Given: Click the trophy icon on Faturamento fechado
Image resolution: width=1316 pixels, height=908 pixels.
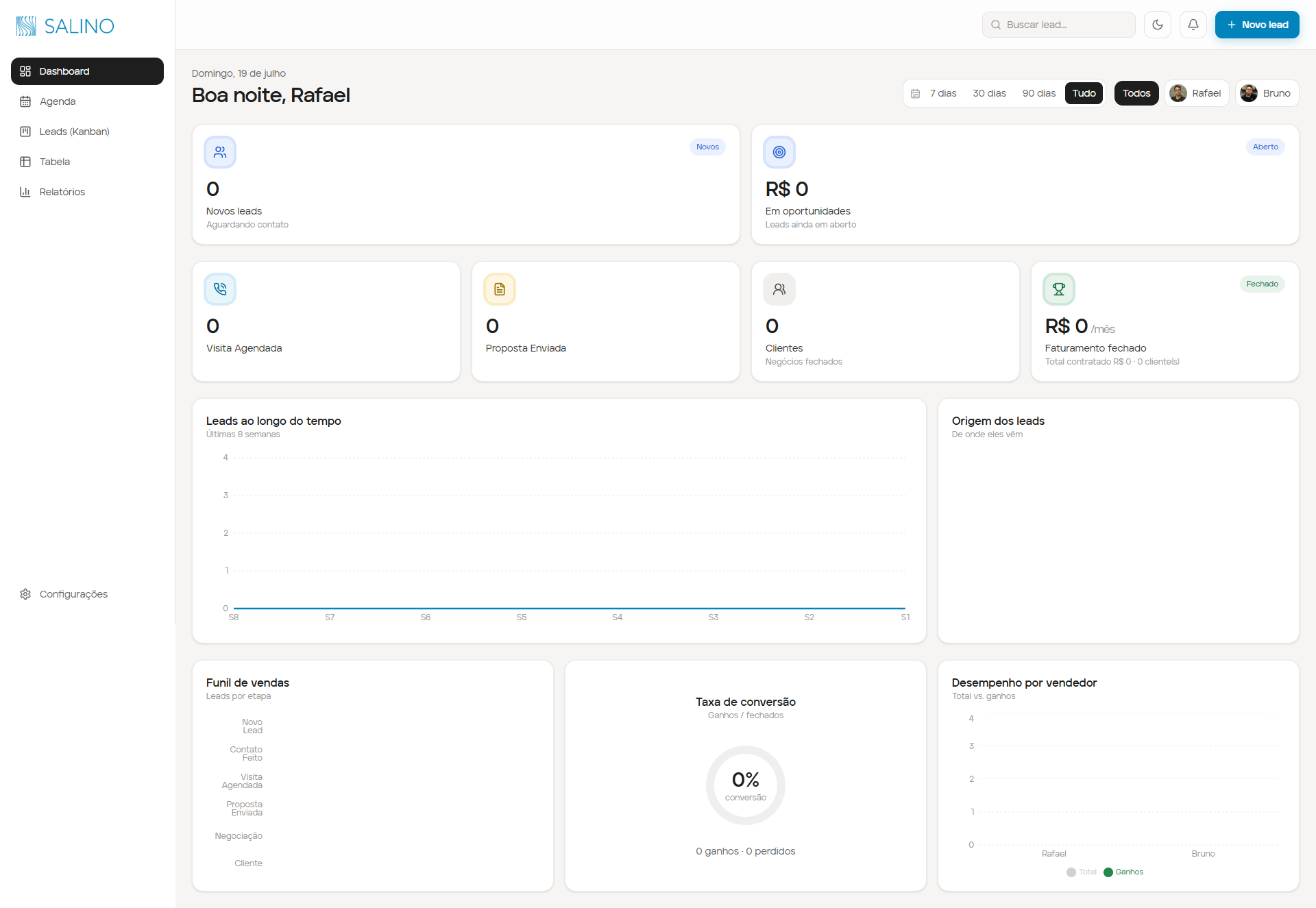Looking at the screenshot, I should pos(1059,289).
